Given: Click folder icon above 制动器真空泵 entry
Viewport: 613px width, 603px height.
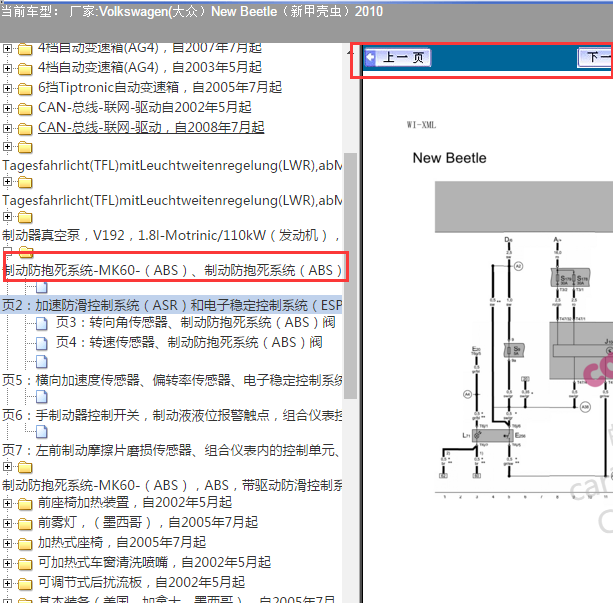Looking at the screenshot, I should click(25, 217).
